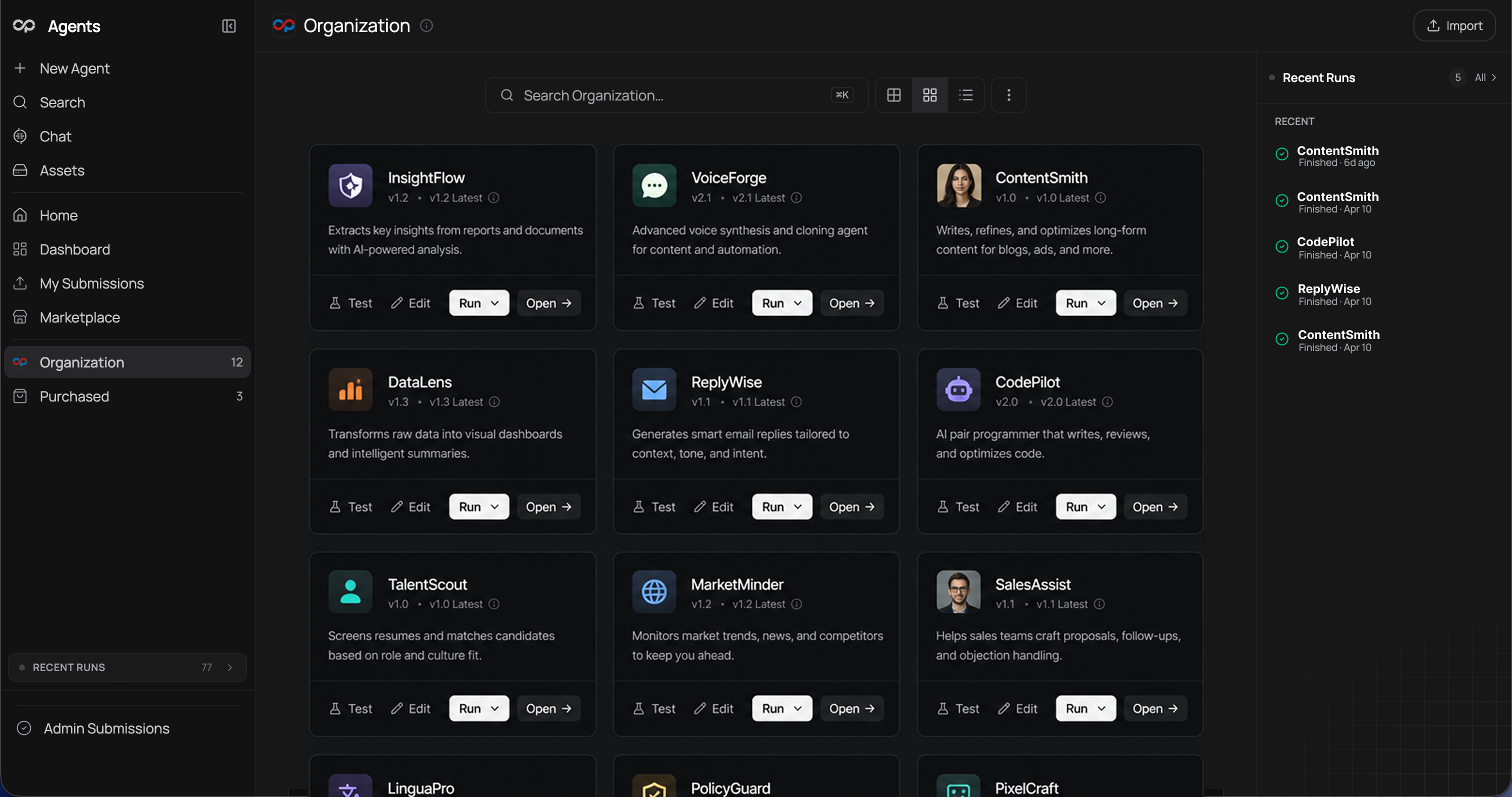The height and width of the screenshot is (797, 1512).
Task: Click the Import button
Action: coord(1454,26)
